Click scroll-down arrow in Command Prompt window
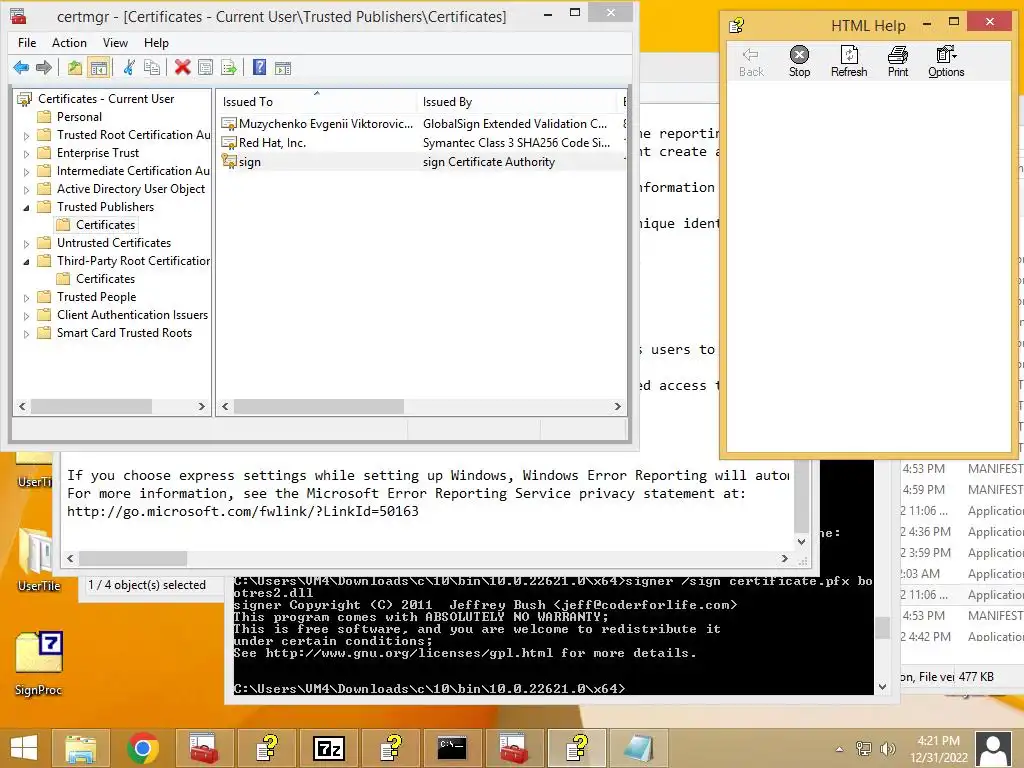 [882, 686]
